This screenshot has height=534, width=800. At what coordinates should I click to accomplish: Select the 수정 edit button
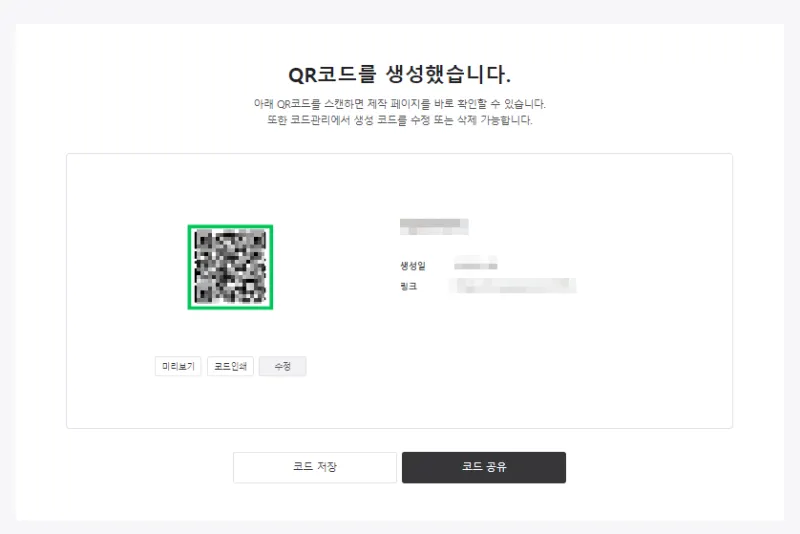(282, 366)
